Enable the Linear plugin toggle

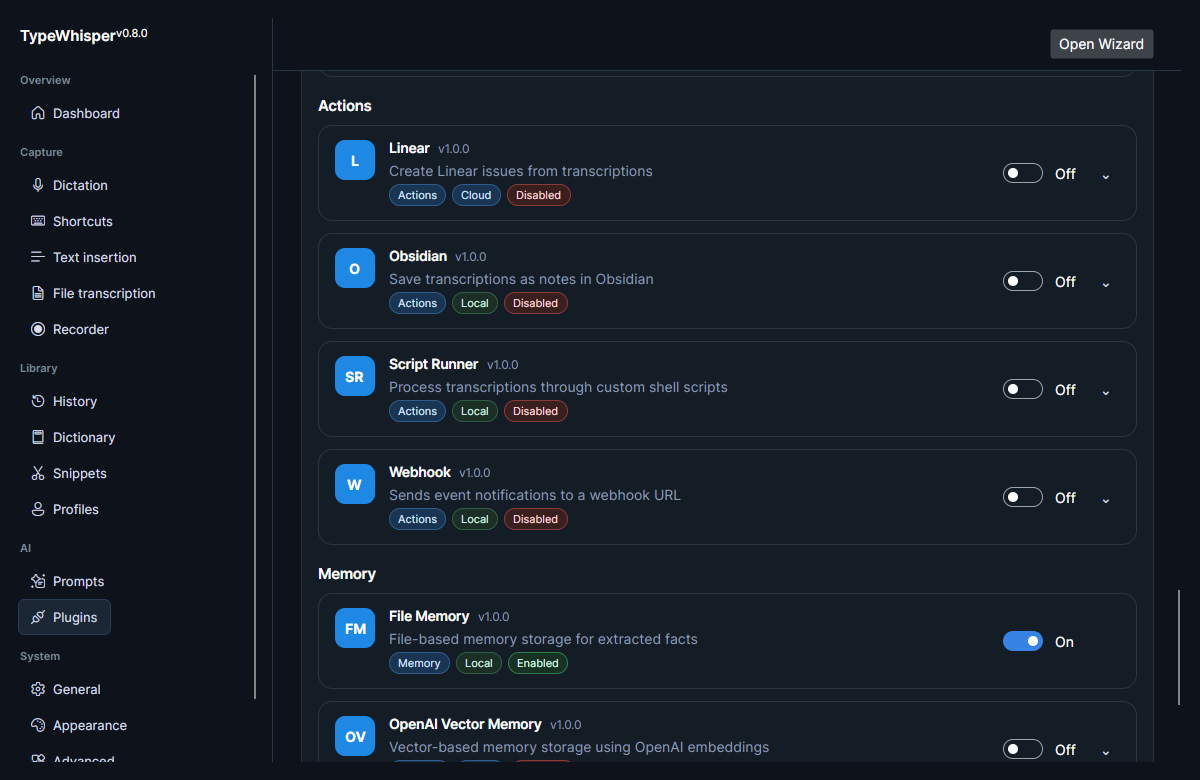1023,173
